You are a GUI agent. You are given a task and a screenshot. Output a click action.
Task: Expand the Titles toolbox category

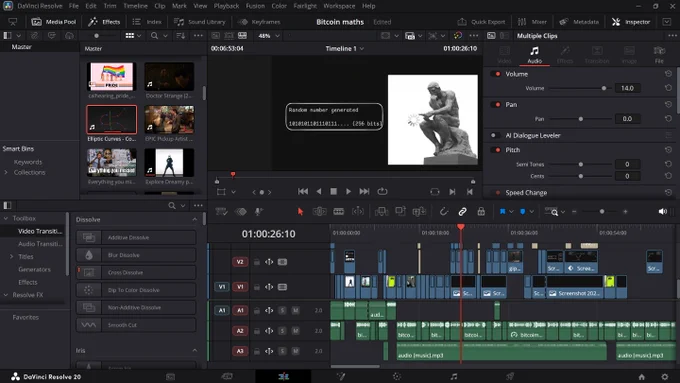point(11,257)
